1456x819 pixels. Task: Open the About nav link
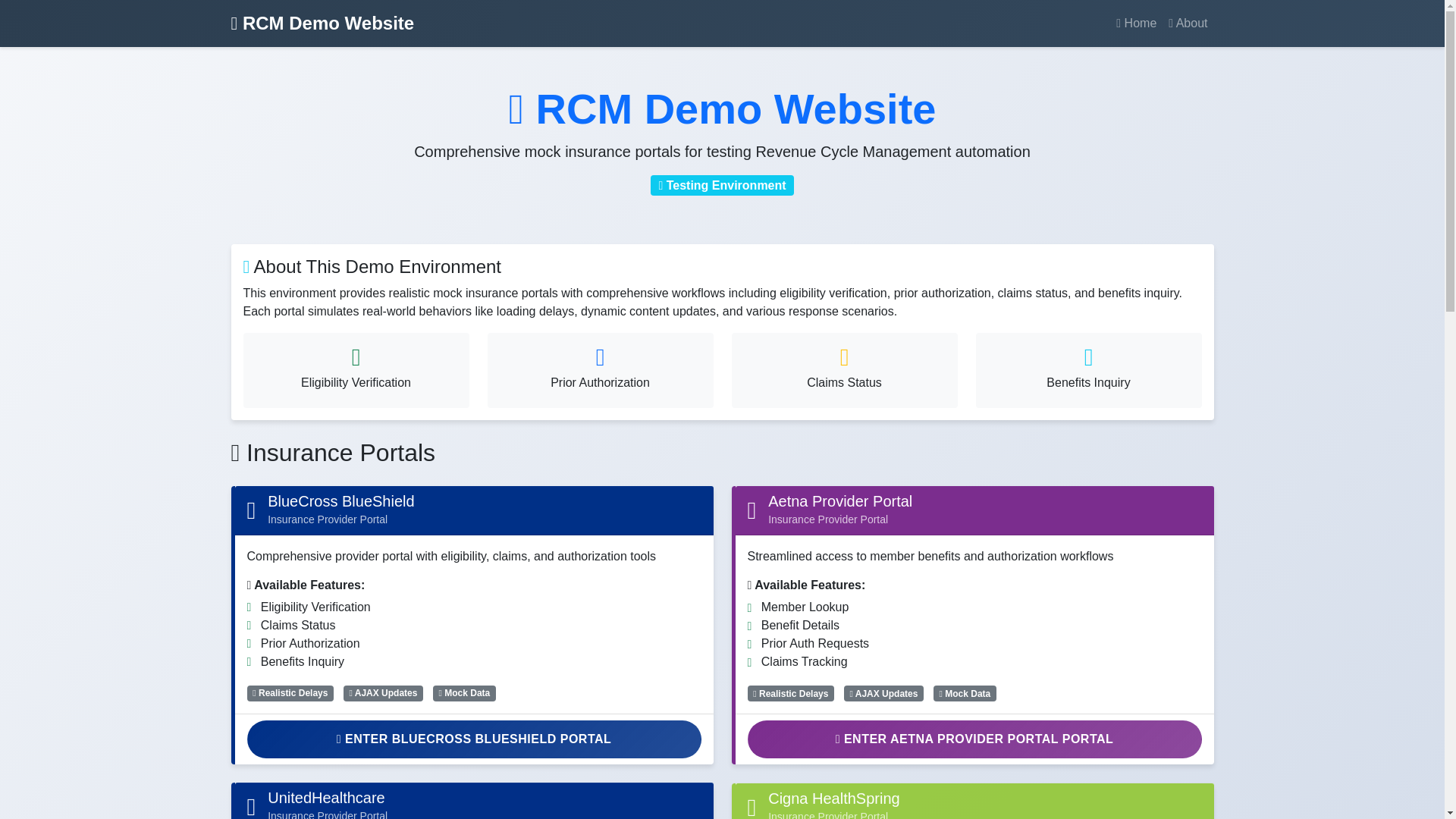(x=1188, y=24)
